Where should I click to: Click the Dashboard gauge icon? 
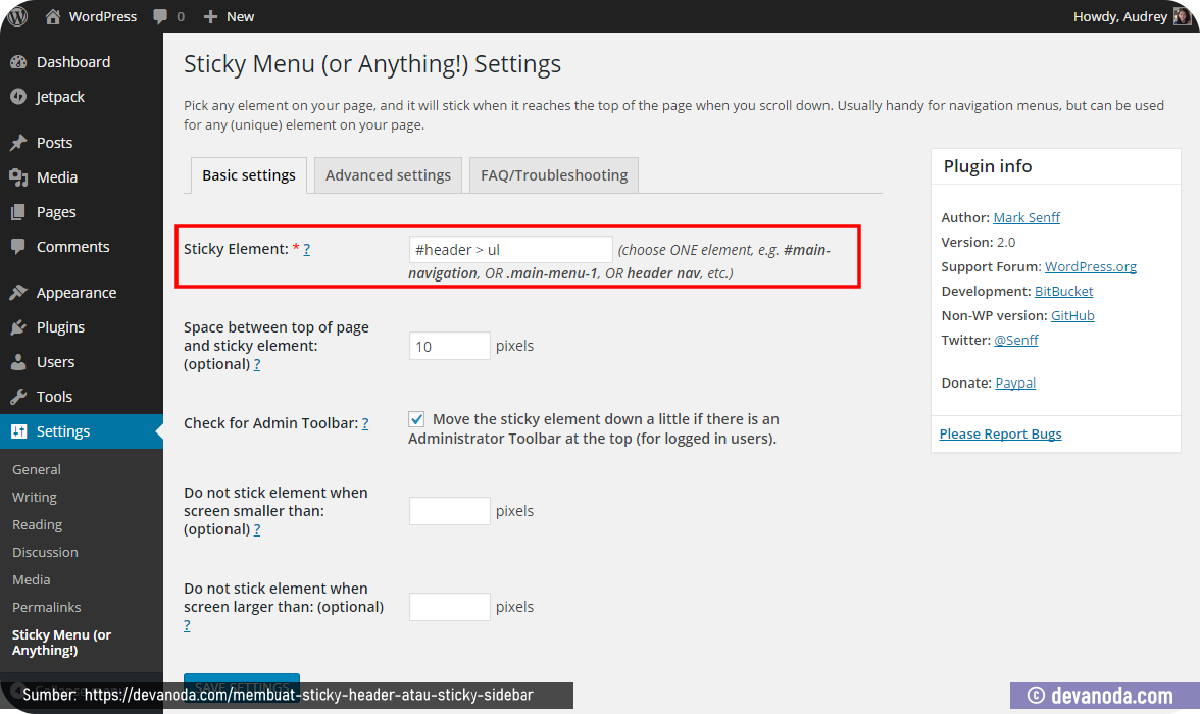(x=18, y=62)
